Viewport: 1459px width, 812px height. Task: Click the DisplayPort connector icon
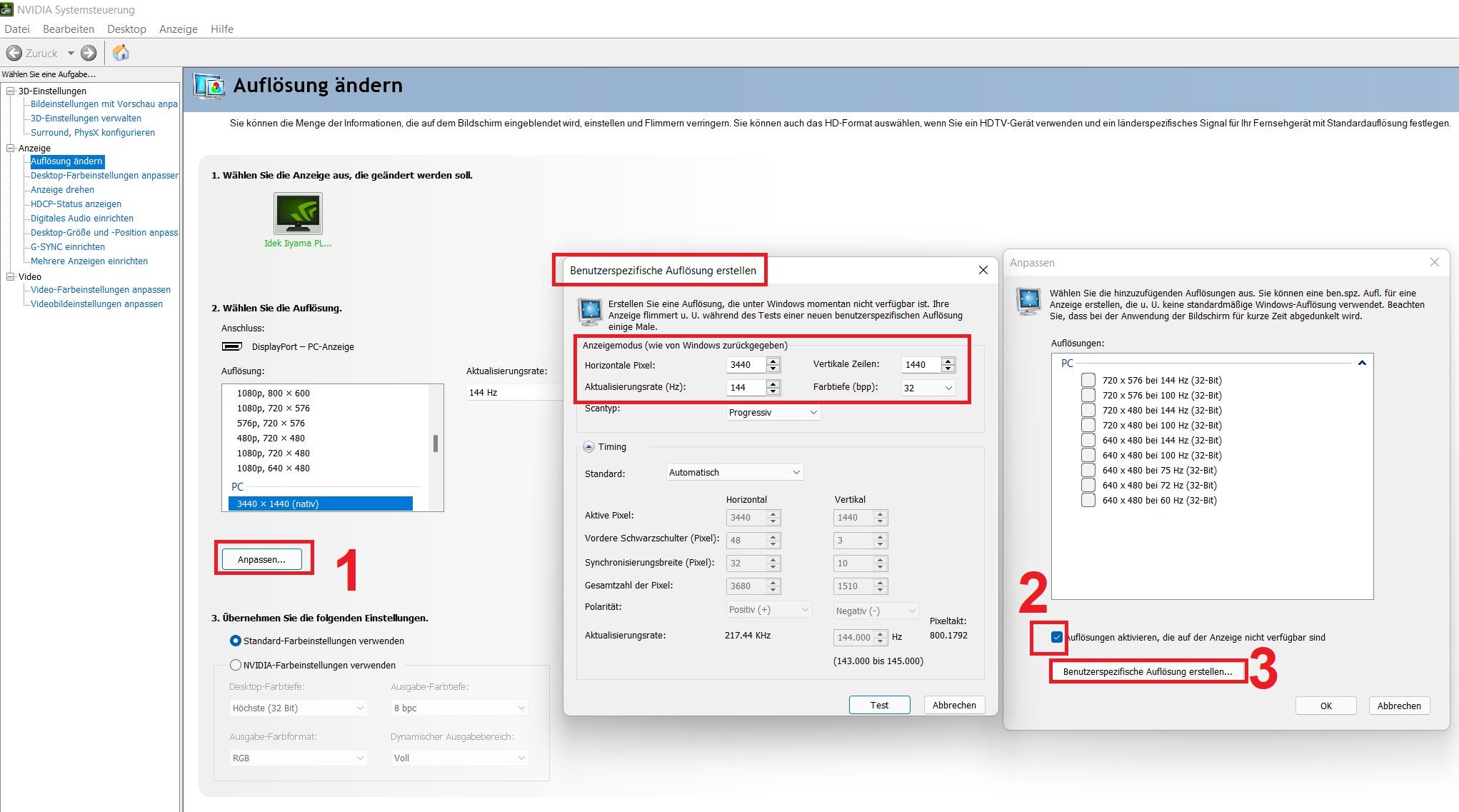click(x=232, y=346)
